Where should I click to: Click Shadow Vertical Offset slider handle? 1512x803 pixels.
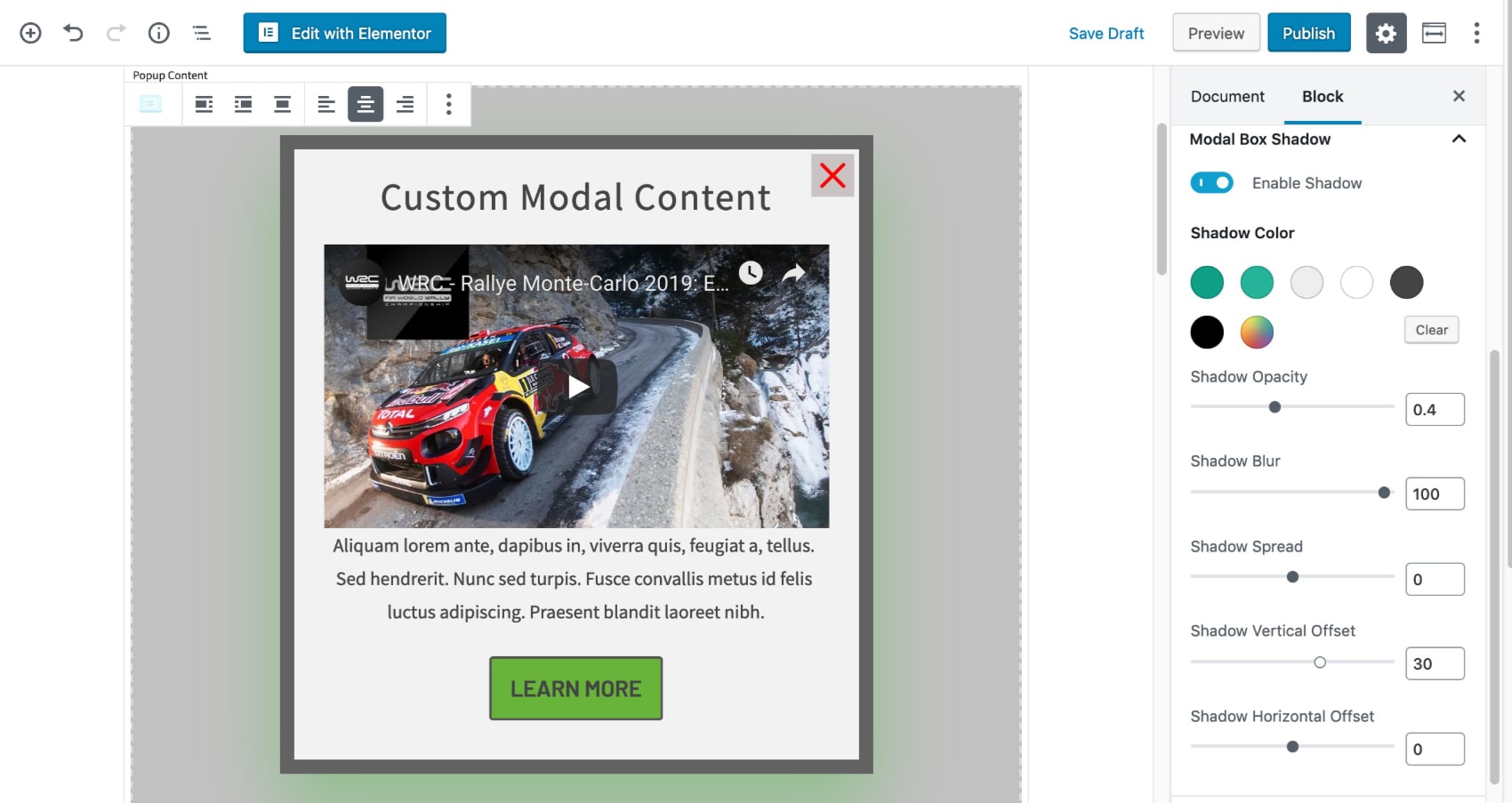tap(1320, 662)
